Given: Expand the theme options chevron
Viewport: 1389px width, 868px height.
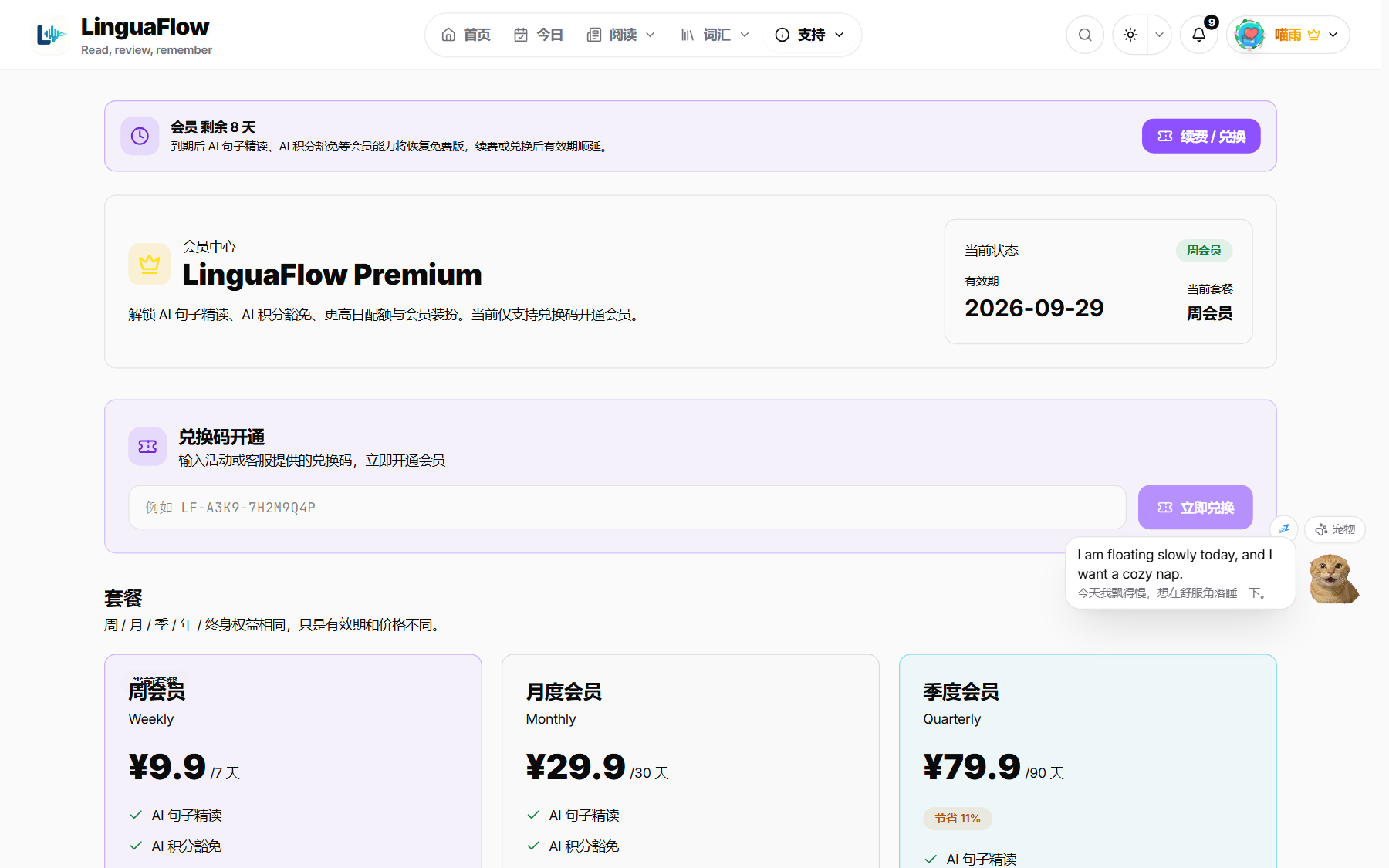Looking at the screenshot, I should pyautogui.click(x=1159, y=35).
